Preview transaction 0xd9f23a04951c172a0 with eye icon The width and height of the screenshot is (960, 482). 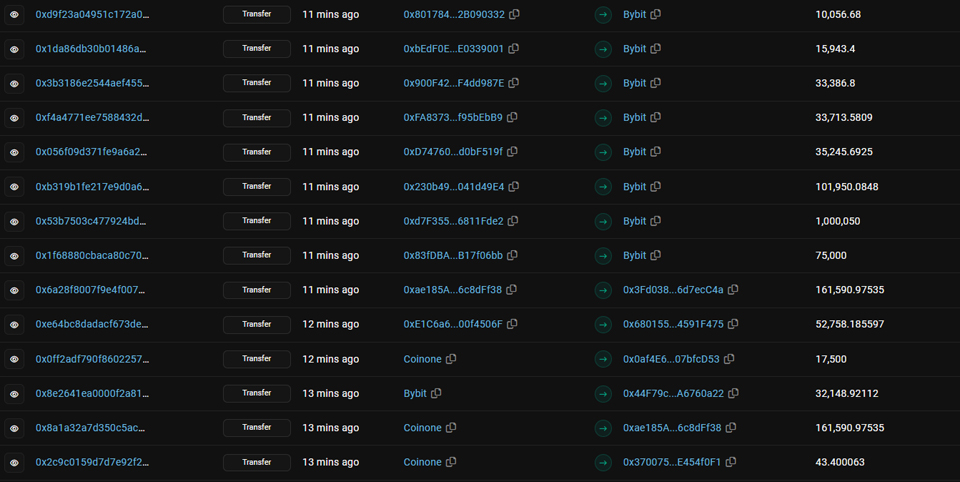point(14,15)
